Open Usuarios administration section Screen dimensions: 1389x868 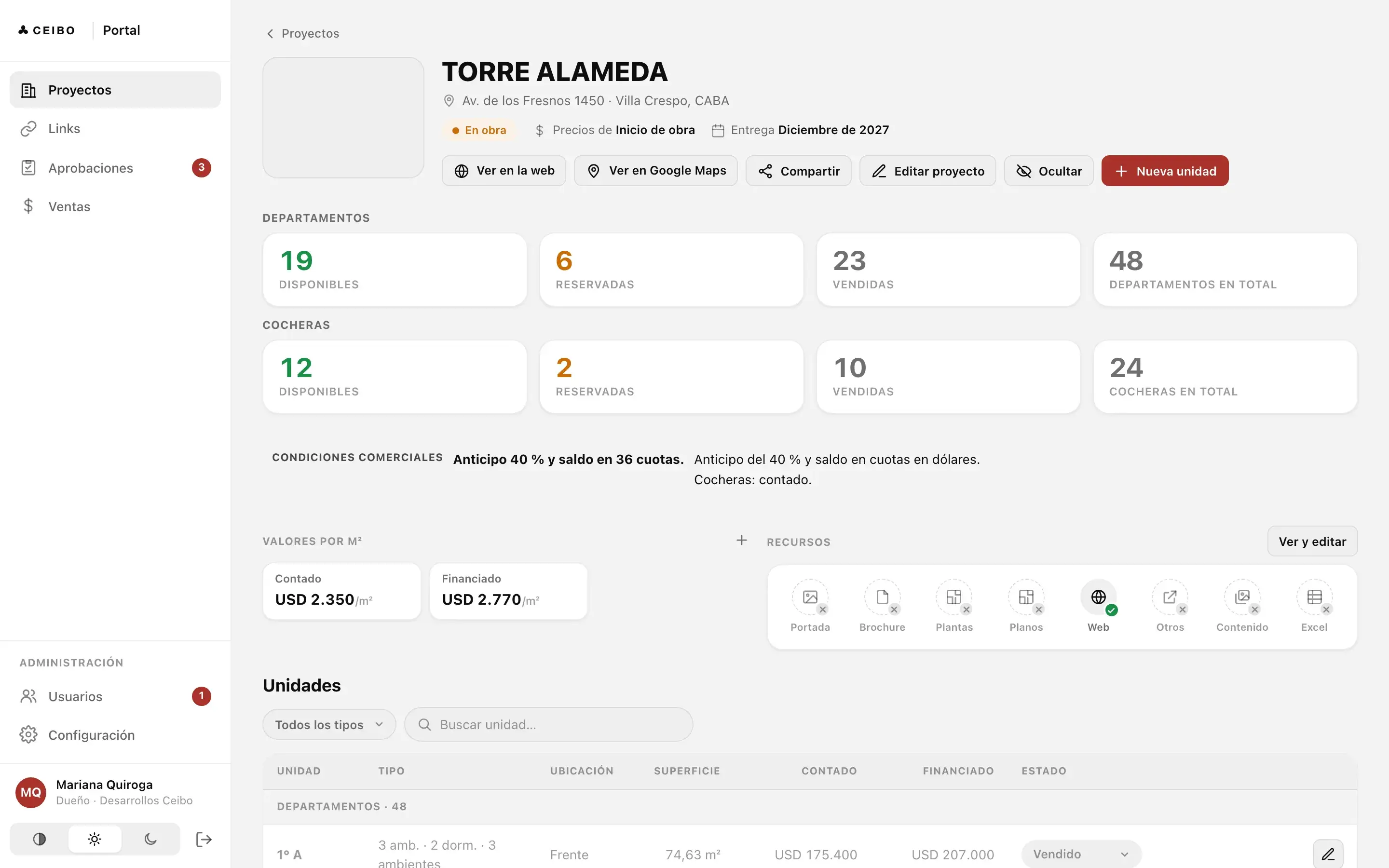coord(115,696)
